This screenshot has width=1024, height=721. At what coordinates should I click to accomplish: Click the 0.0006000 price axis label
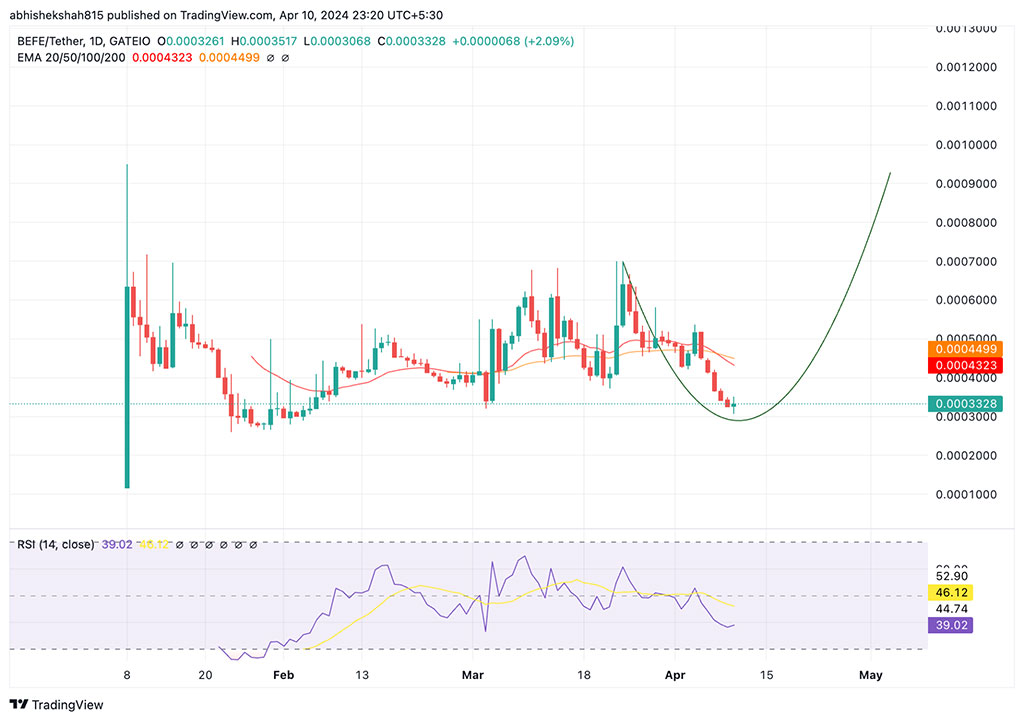pos(967,300)
